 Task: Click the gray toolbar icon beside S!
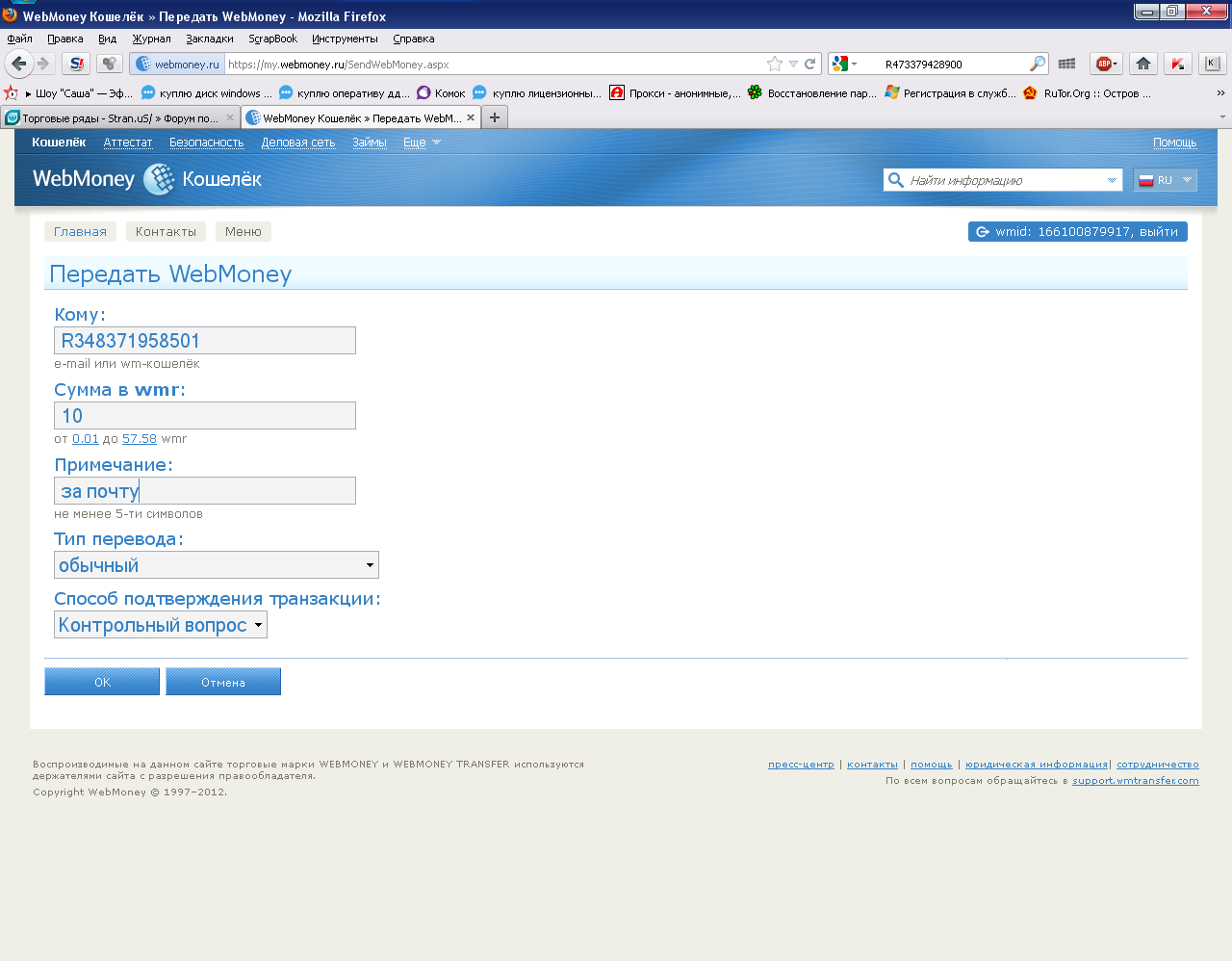tap(110, 64)
